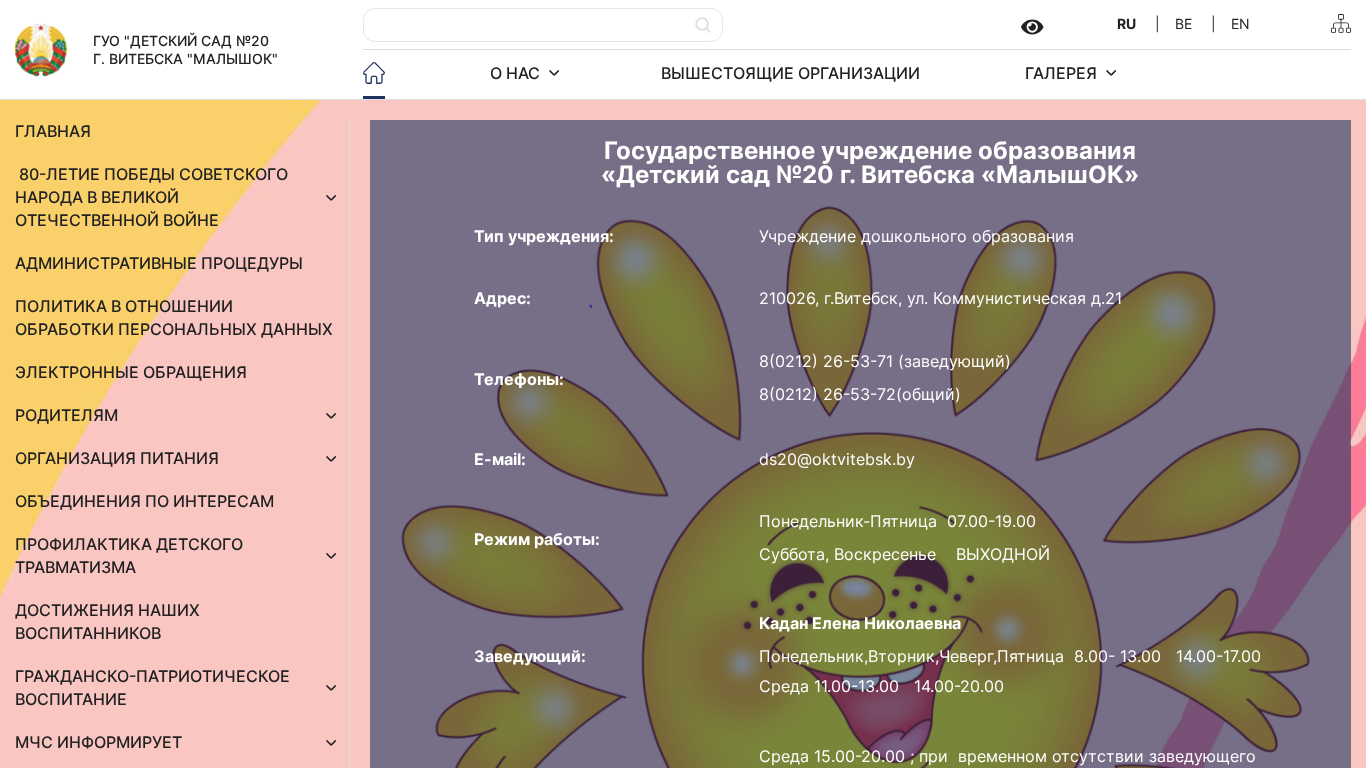
Task: Click phone 8(0212) 26-53-72(общий)
Action: [x=860, y=394]
